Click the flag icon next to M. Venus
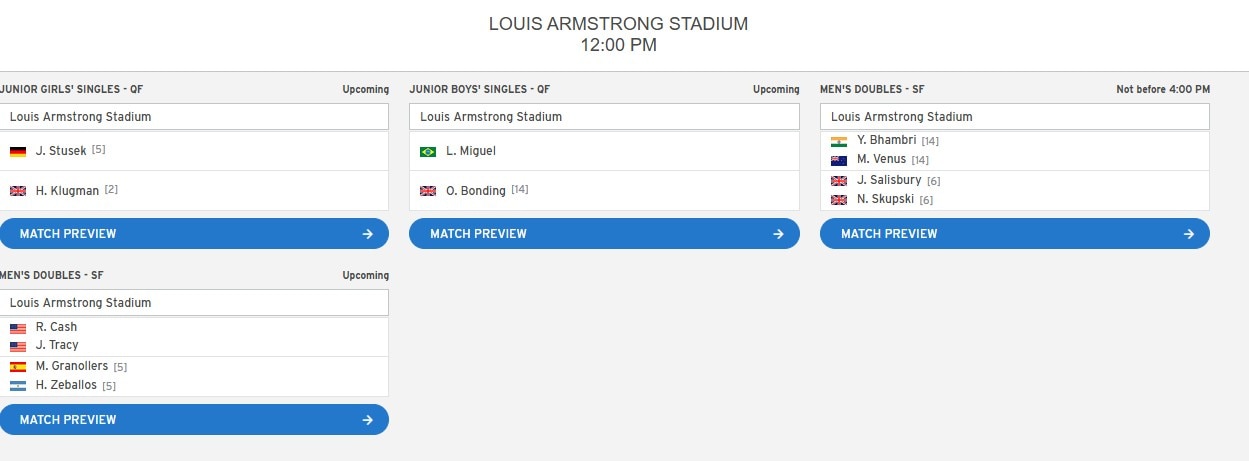 click(x=839, y=160)
